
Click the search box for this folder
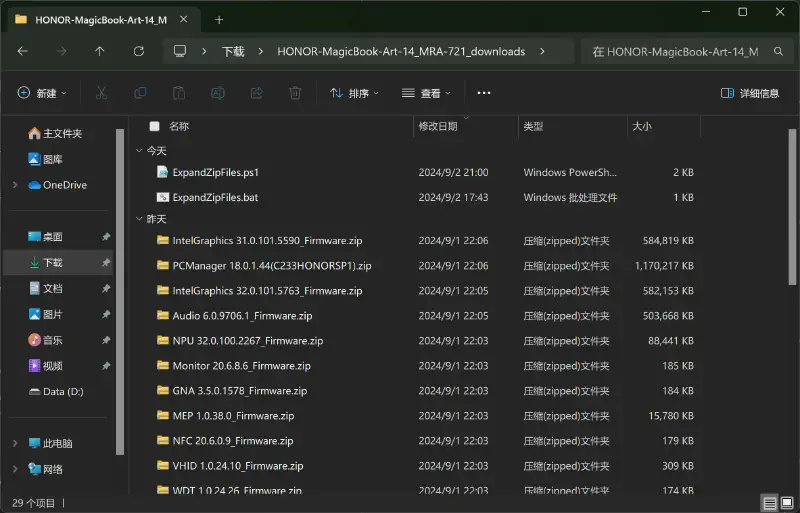point(675,51)
